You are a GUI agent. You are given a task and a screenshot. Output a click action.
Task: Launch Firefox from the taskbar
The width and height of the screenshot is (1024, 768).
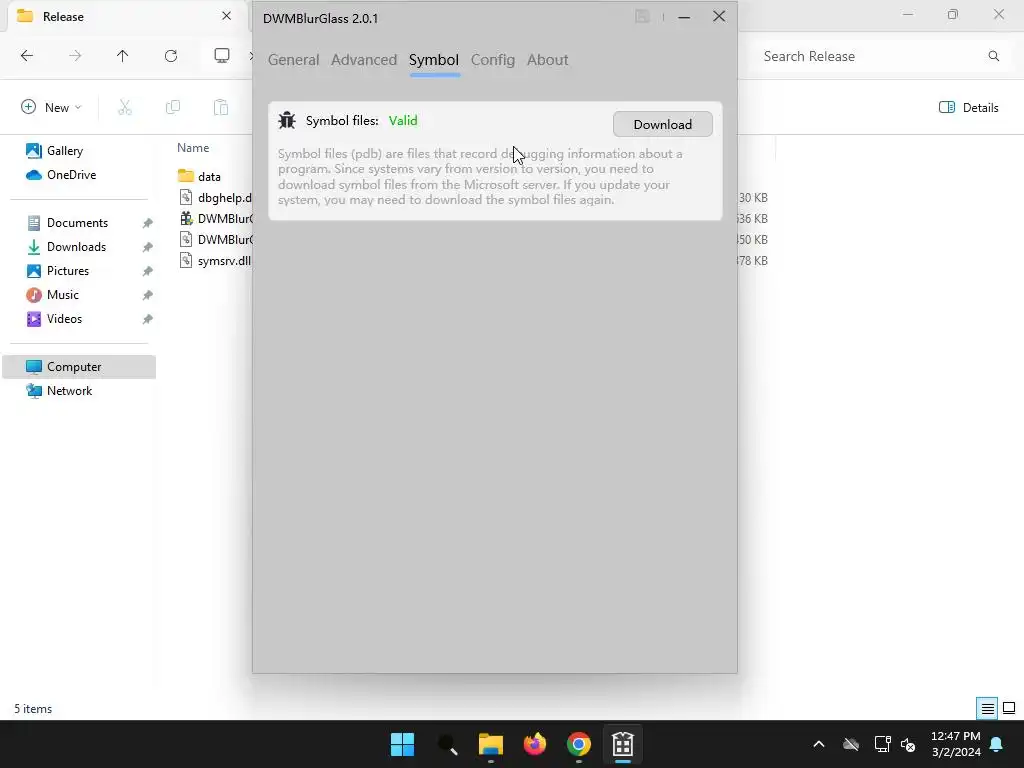click(535, 744)
